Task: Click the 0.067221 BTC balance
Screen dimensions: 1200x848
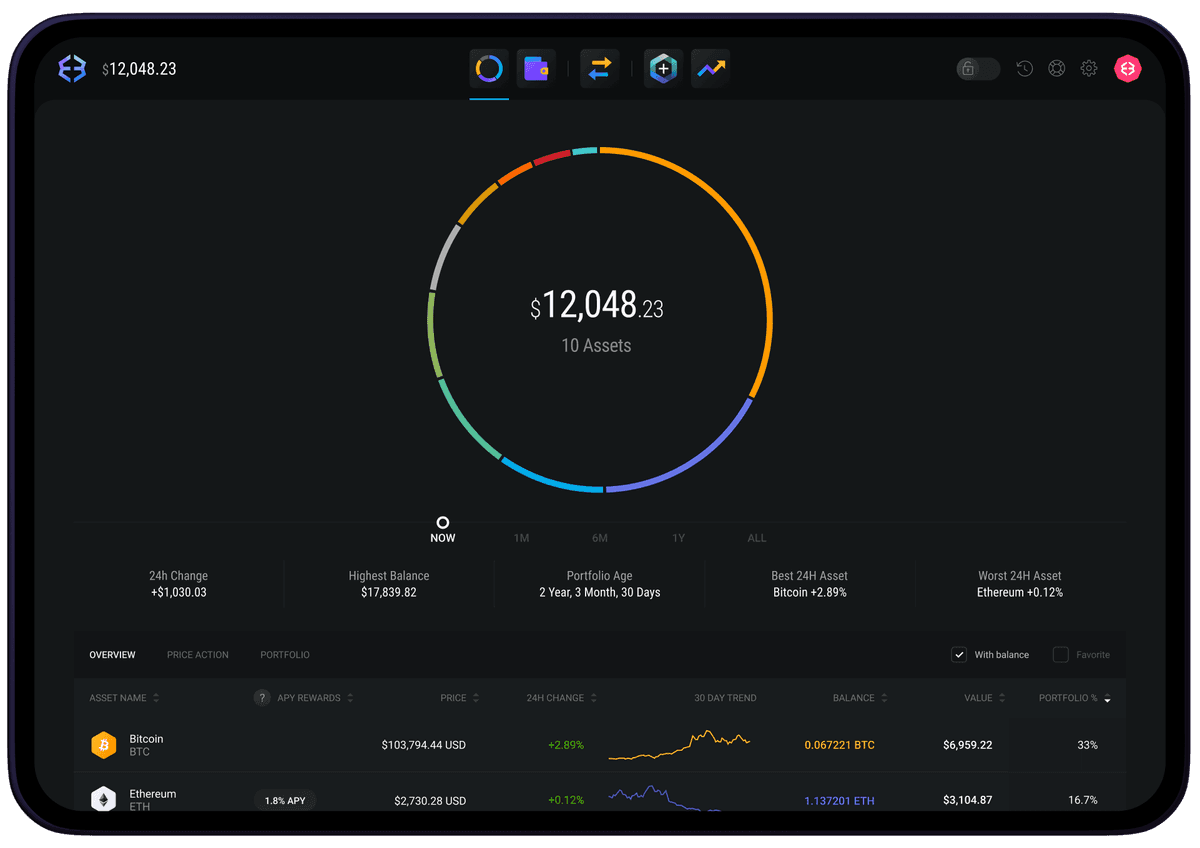Action: (840, 745)
